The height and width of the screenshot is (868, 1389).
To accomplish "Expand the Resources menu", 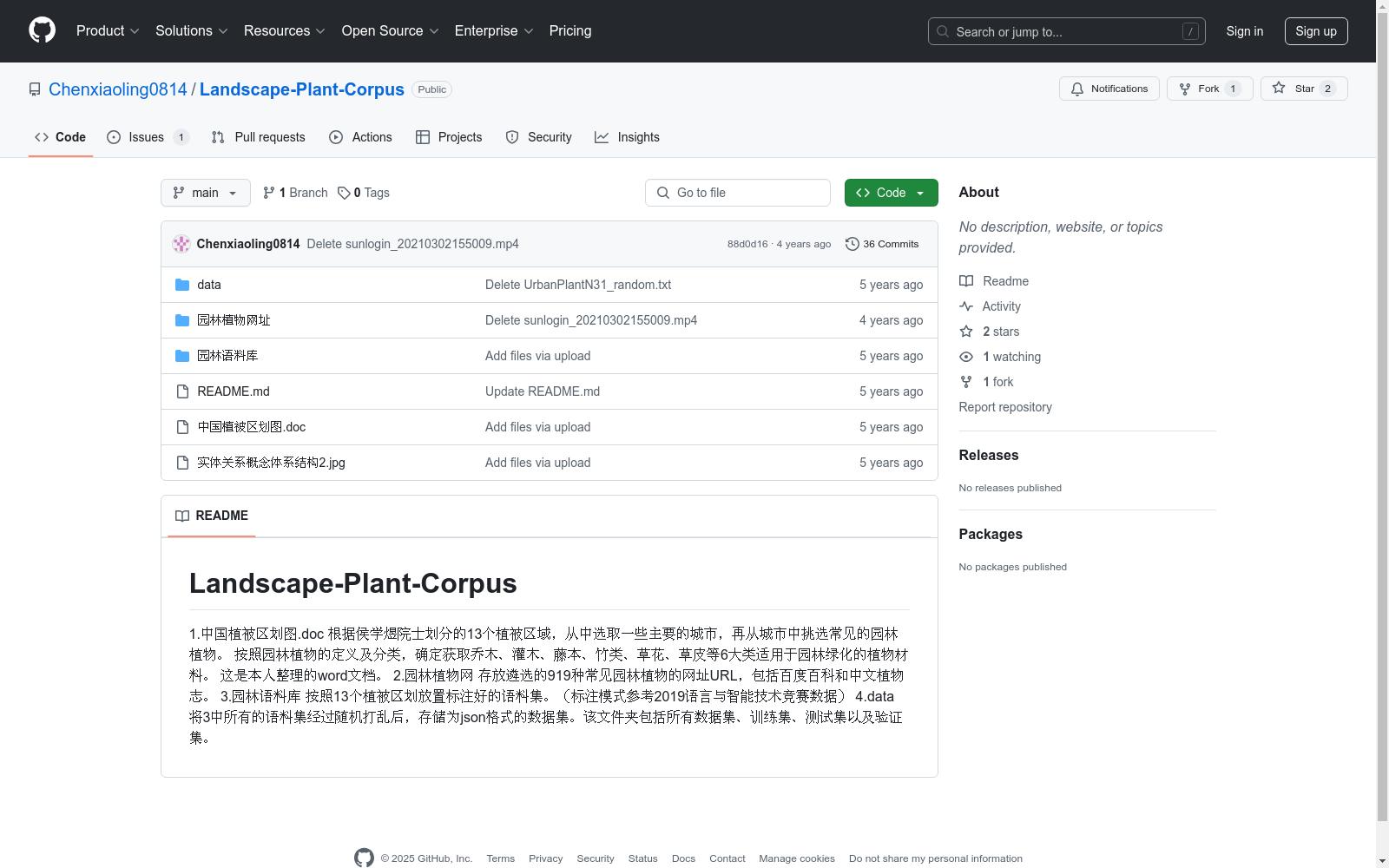I will [x=285, y=30].
